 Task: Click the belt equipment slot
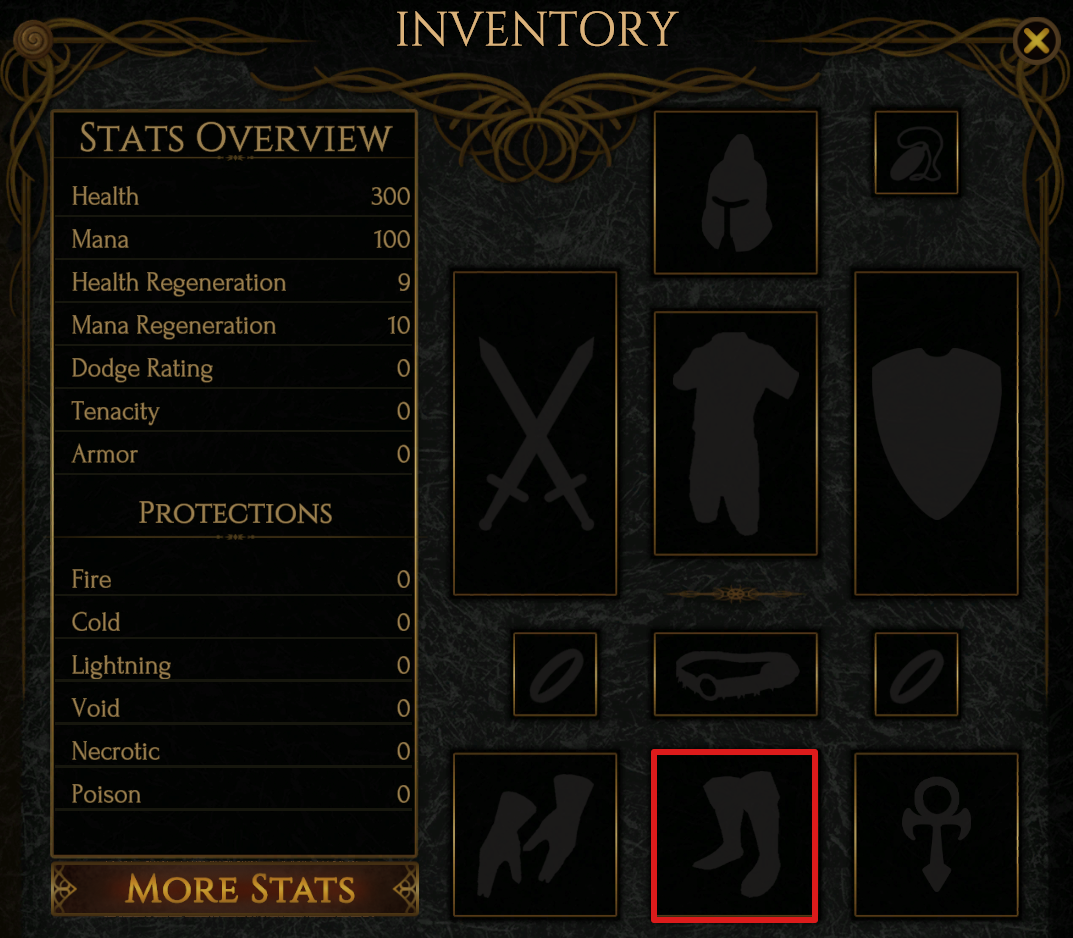(x=736, y=674)
